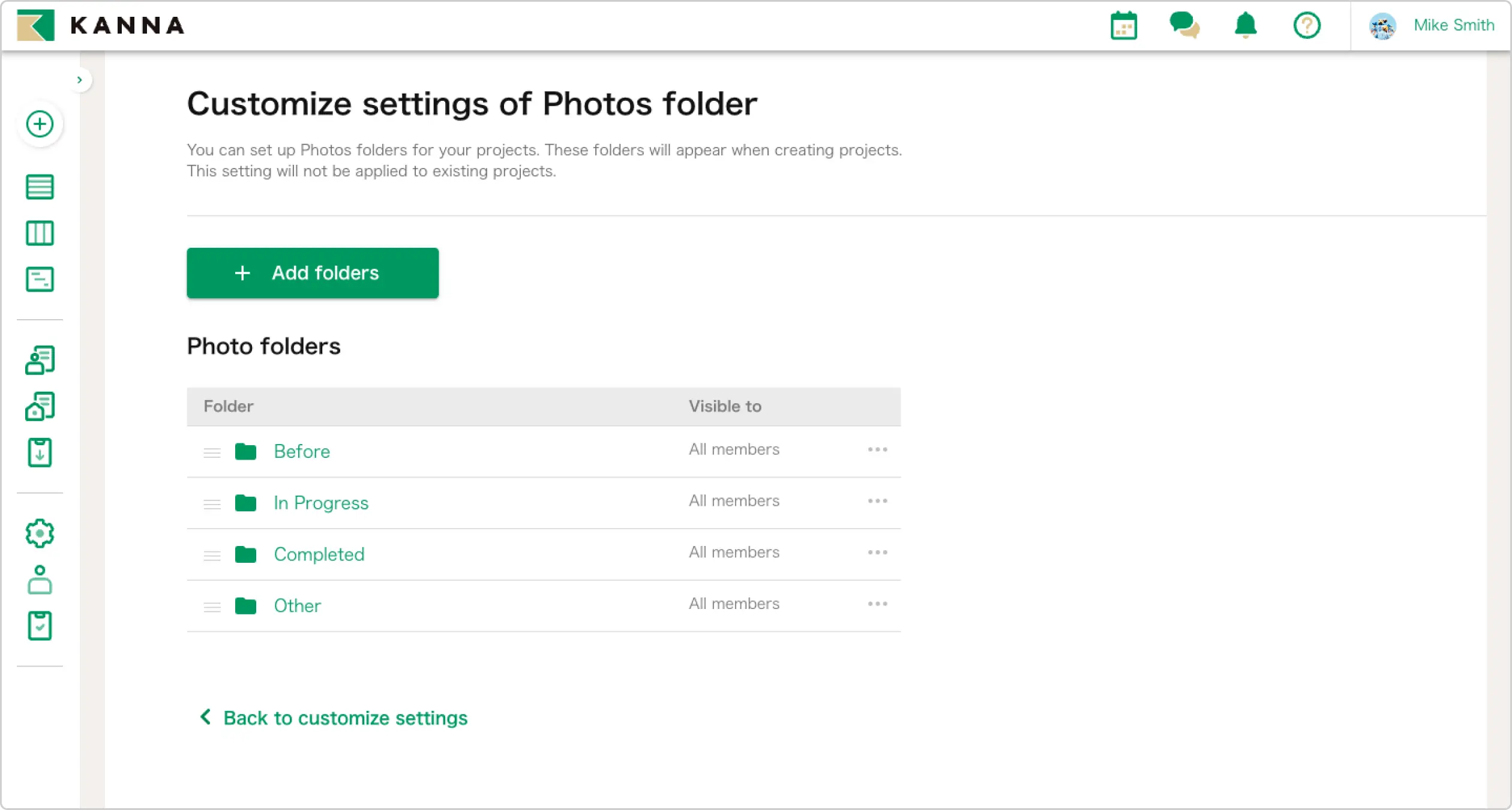The height and width of the screenshot is (810, 1512).
Task: Open more options for Other folder
Action: coord(877,604)
